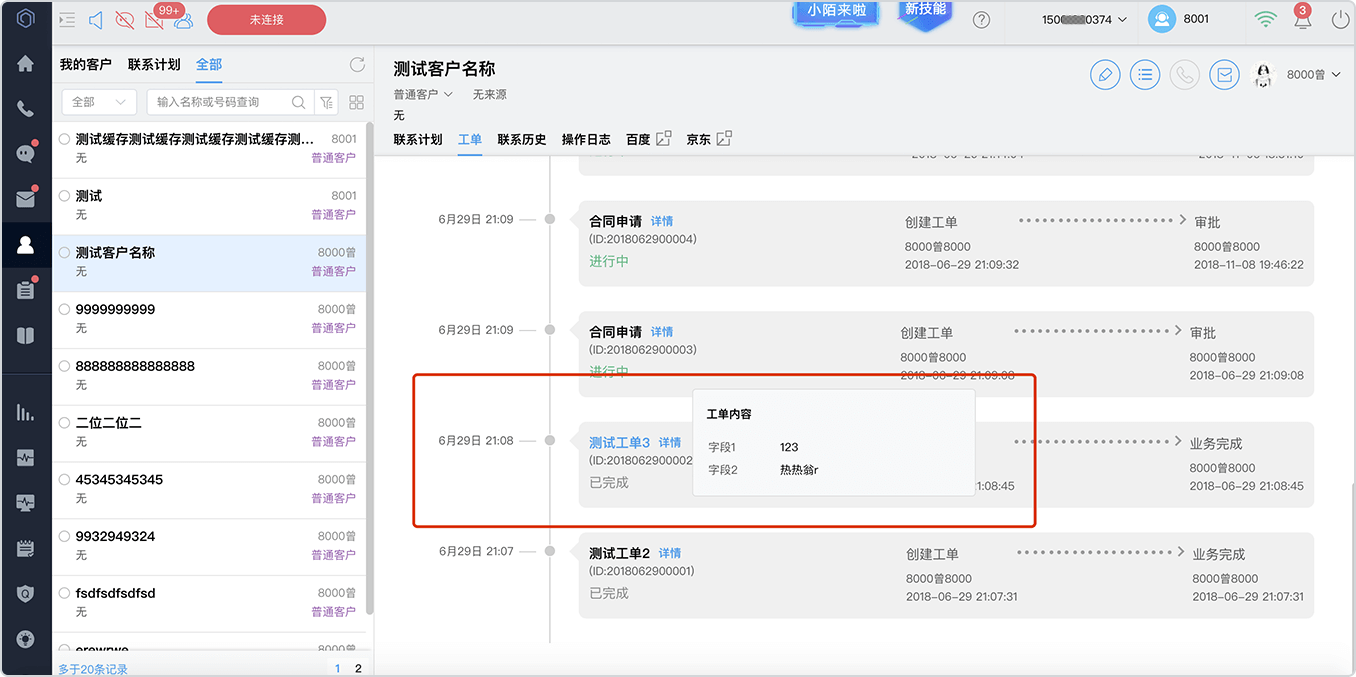Image resolution: width=1356 pixels, height=677 pixels.
Task: Open 详情 for 合同申请 ID 2018062900003
Action: pyautogui.click(x=662, y=332)
